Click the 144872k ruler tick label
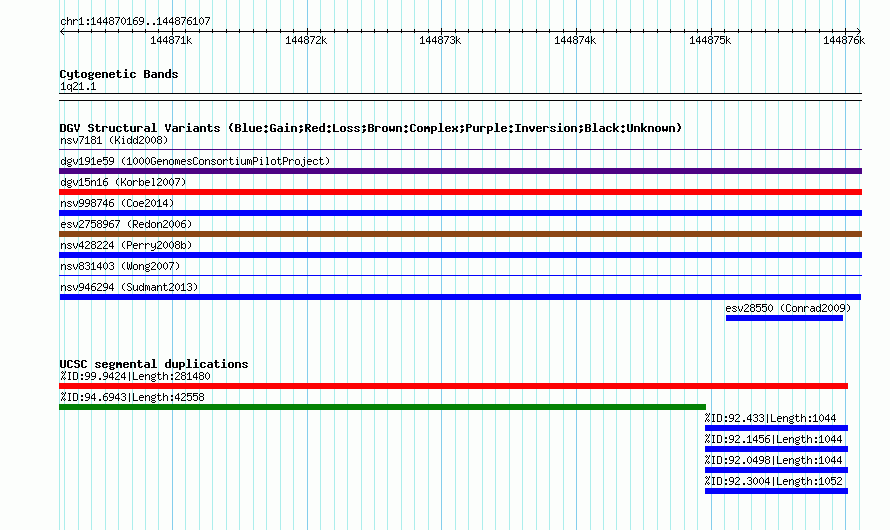890x530 pixels. click(x=306, y=40)
